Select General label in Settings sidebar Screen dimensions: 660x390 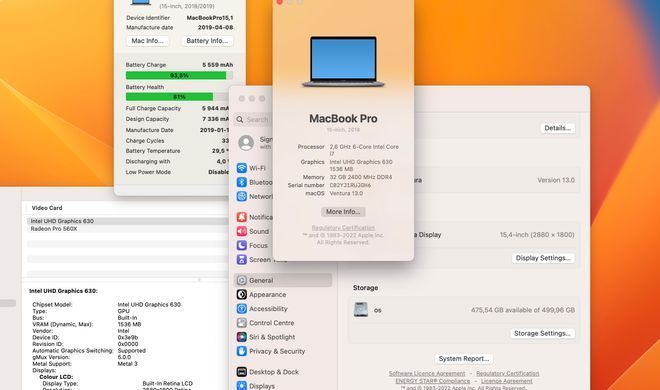(261, 280)
